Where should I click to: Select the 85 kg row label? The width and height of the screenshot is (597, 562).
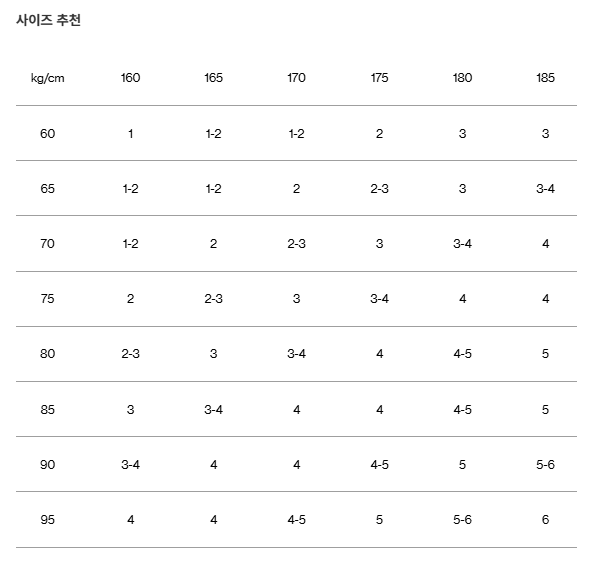(x=48, y=409)
